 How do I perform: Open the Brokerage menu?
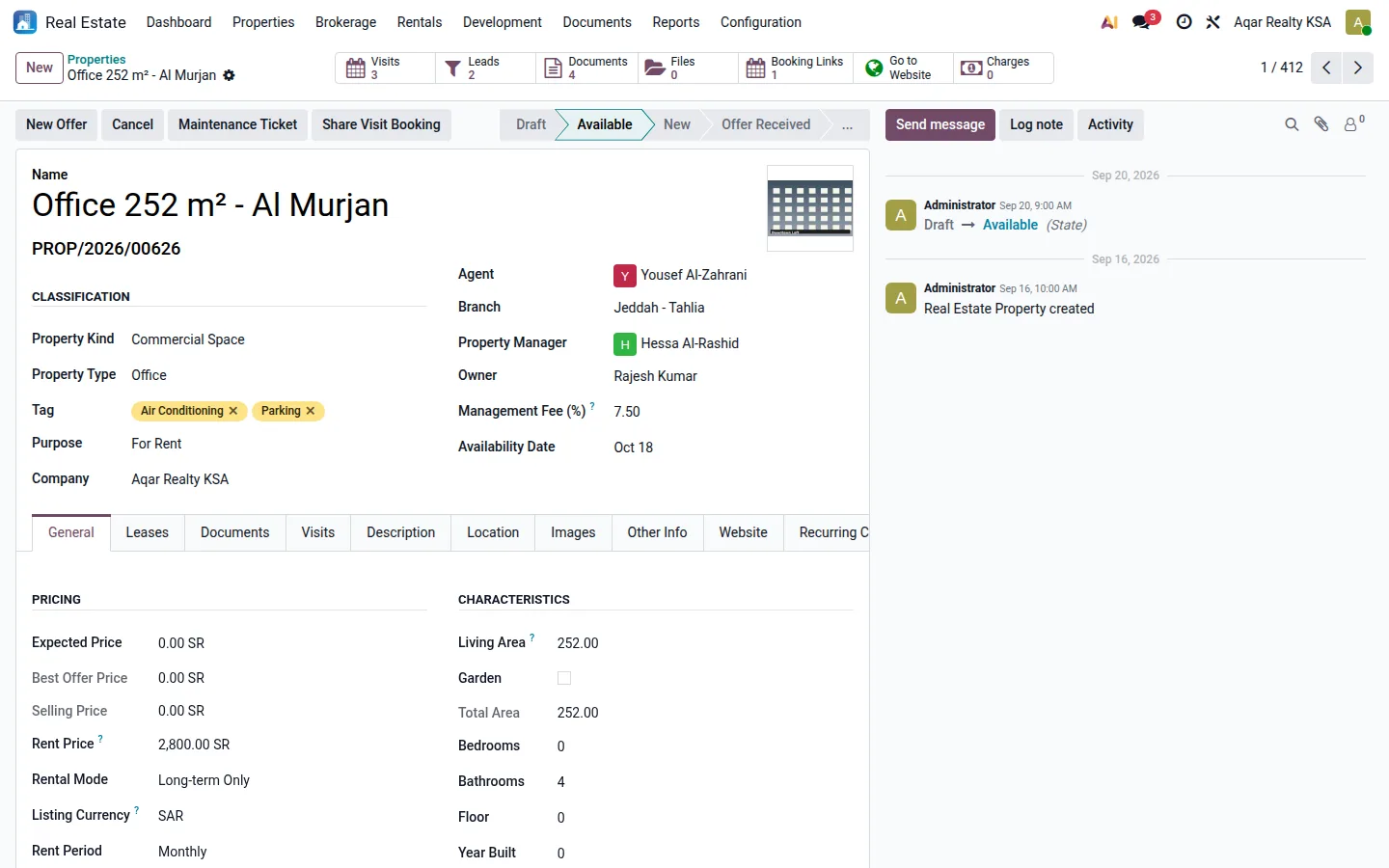click(345, 22)
